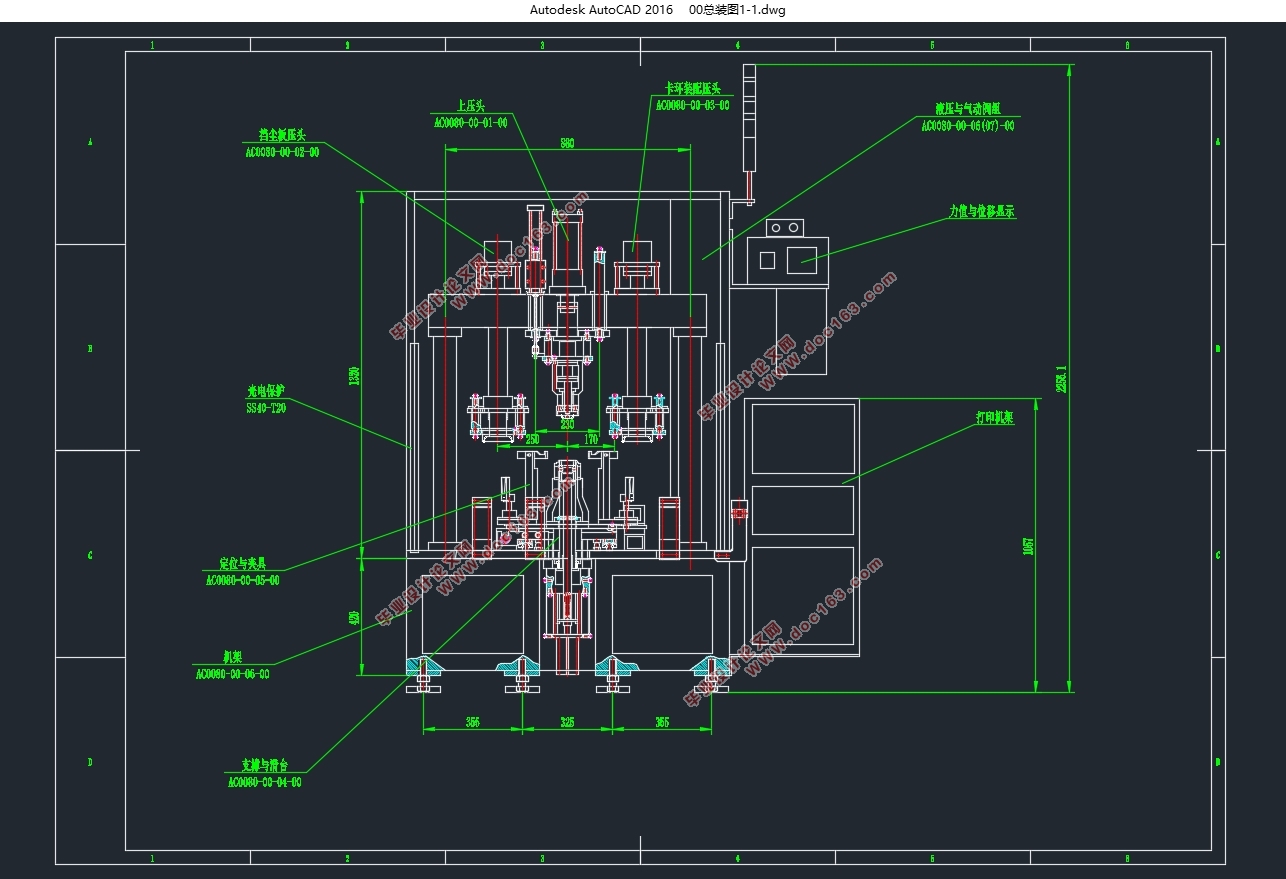
Task: Select the 1057 cabinet height dimension
Action: pos(1028,546)
